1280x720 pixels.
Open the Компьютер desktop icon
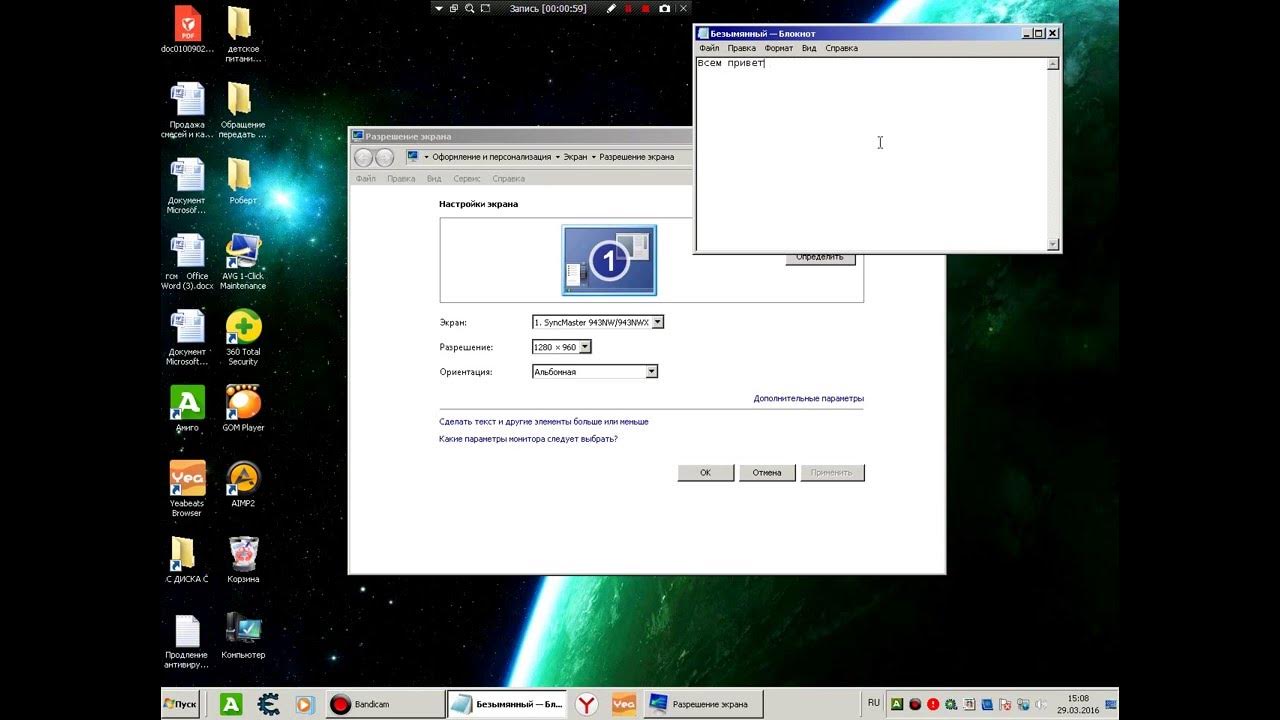(x=243, y=636)
